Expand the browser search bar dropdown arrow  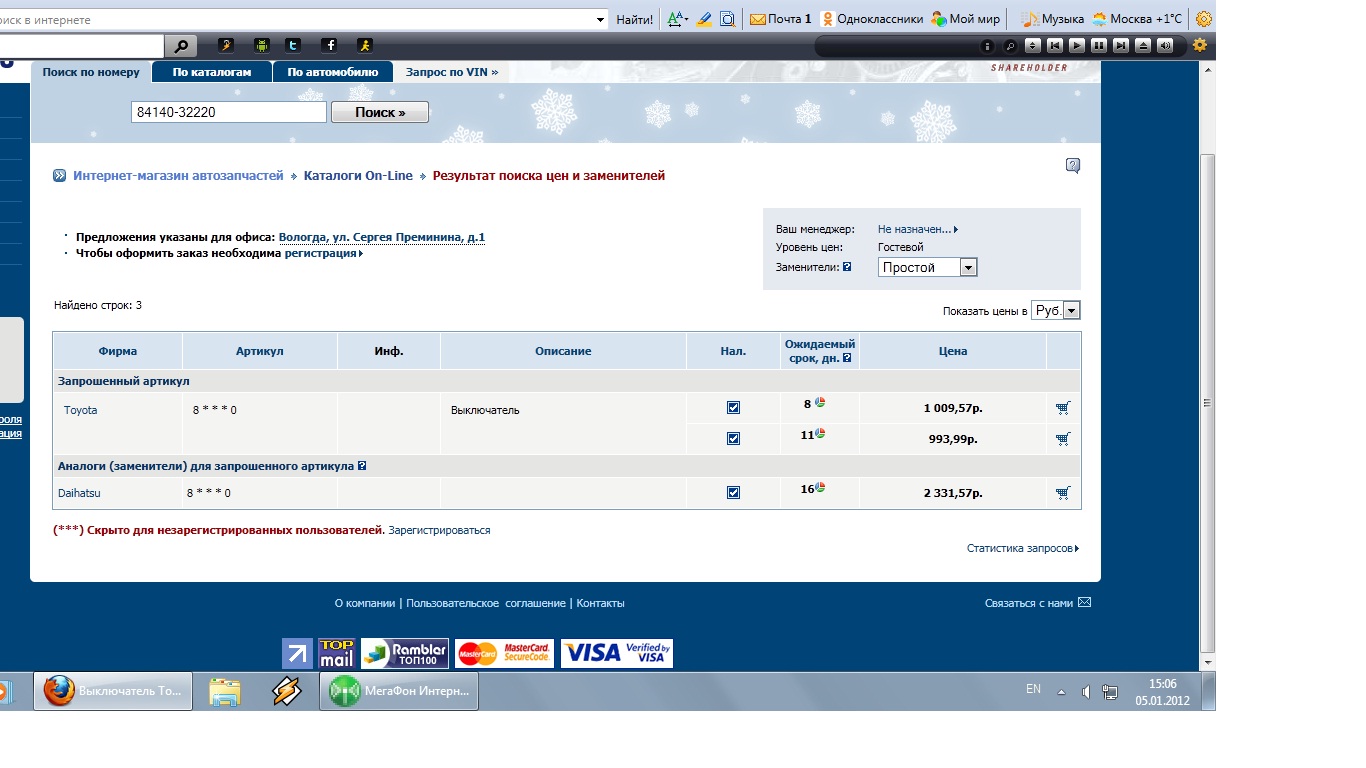[600, 20]
